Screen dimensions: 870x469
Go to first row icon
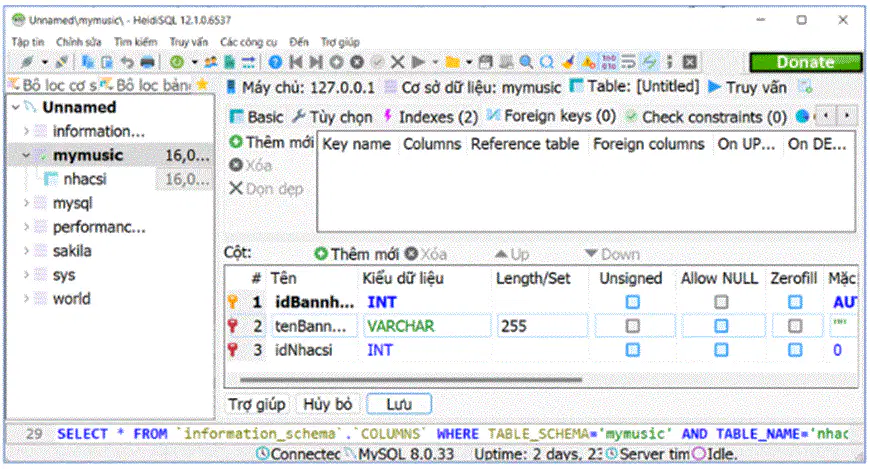[296, 62]
